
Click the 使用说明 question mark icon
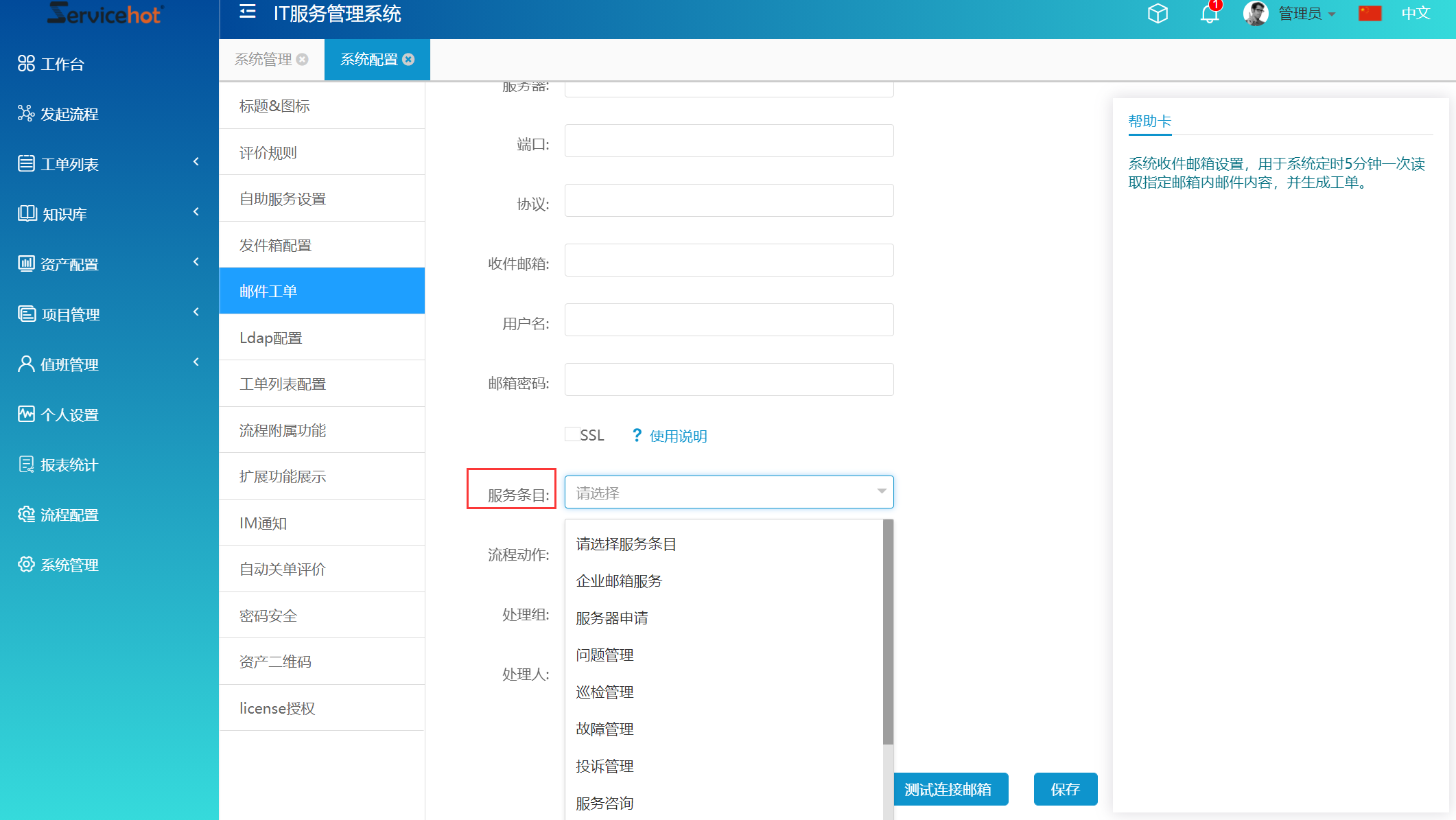(x=637, y=435)
